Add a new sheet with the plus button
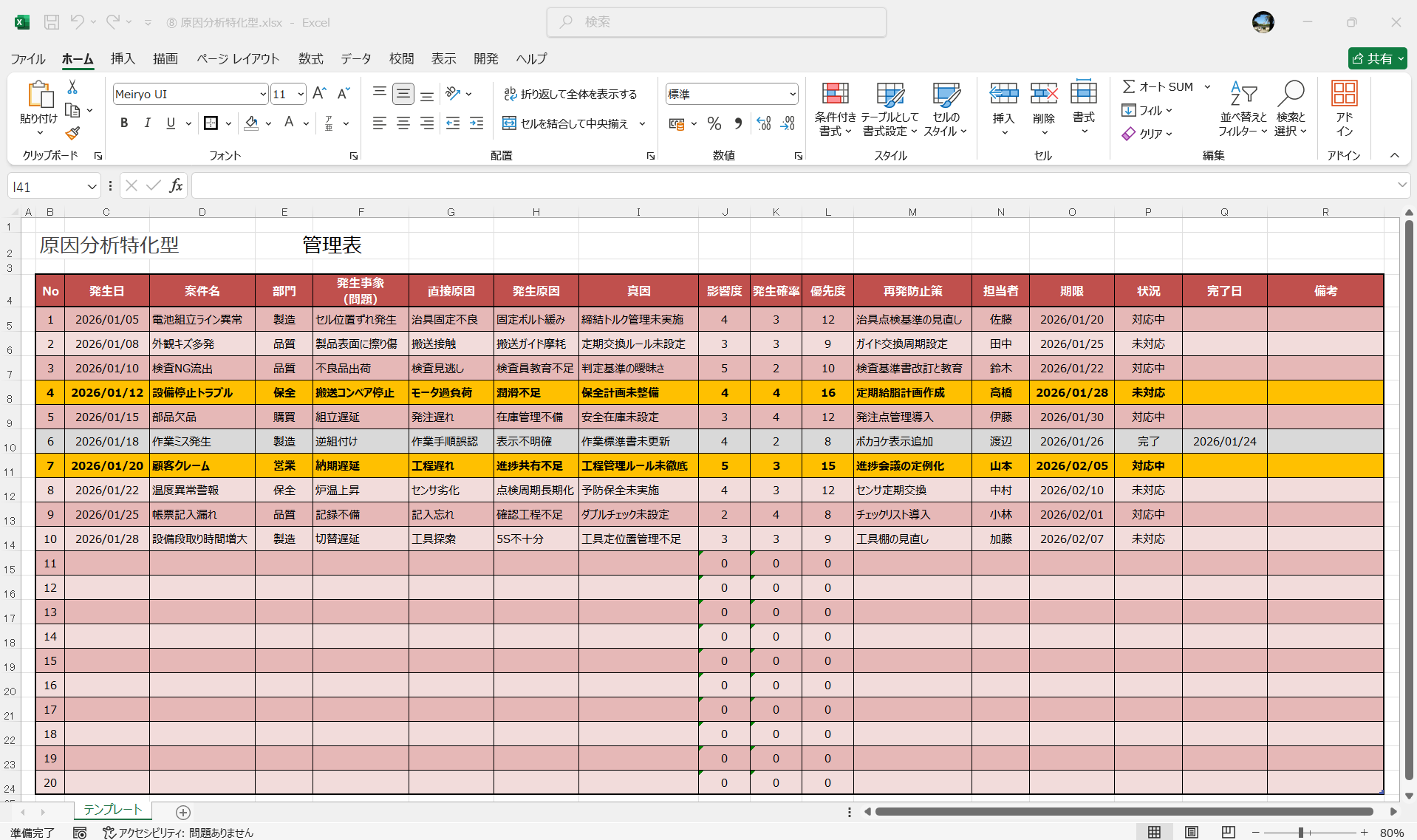 182,813
